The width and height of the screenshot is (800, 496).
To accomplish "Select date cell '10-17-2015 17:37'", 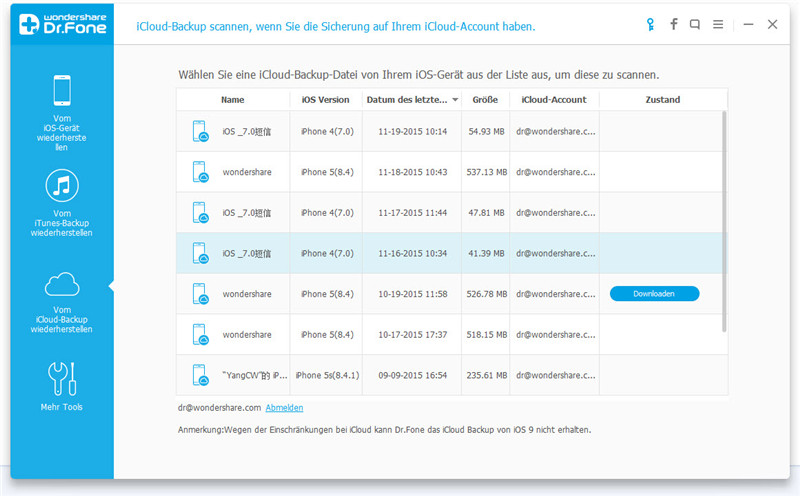I will [x=412, y=334].
